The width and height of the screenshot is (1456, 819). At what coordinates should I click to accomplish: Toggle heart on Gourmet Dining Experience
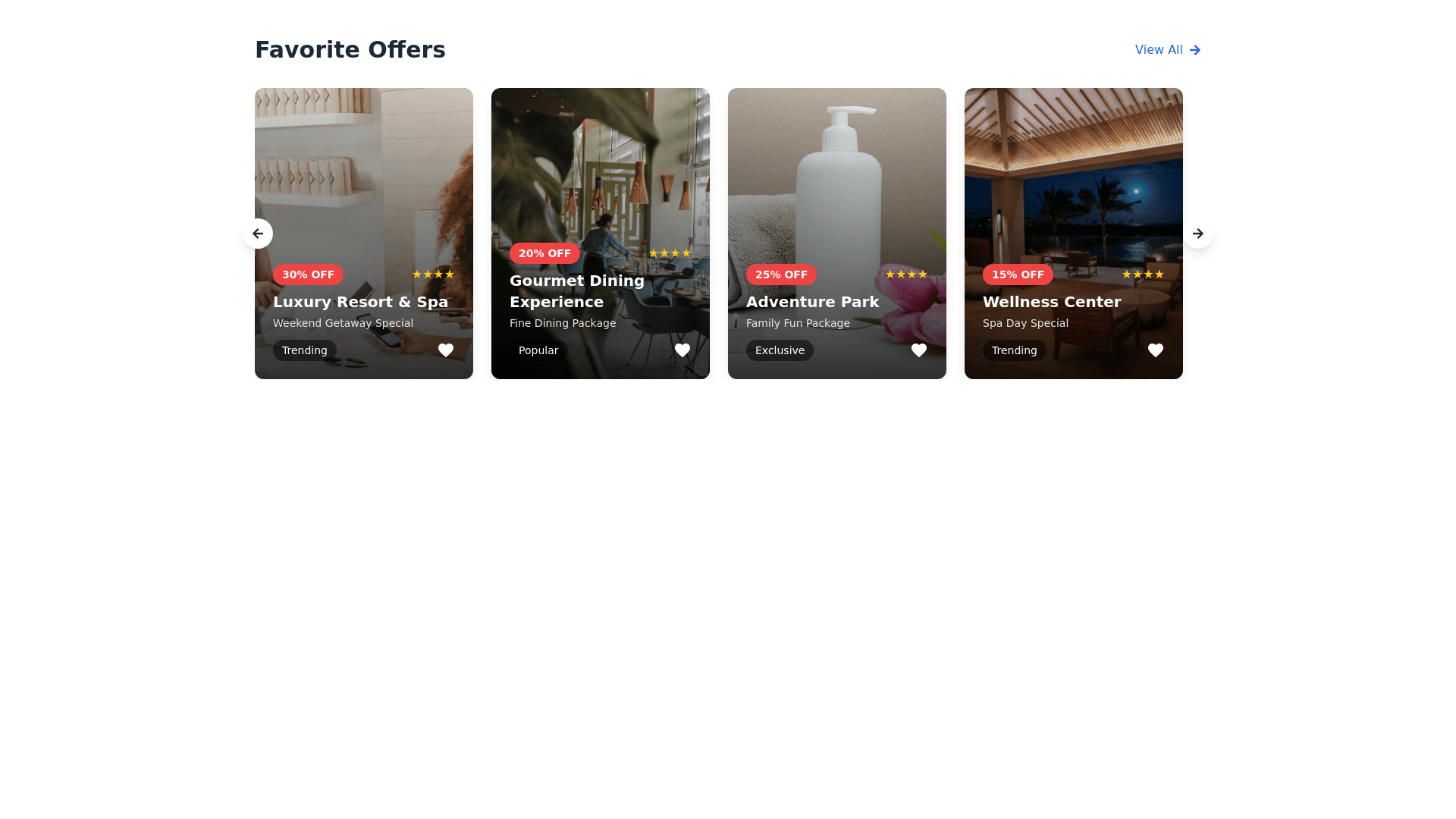(682, 350)
